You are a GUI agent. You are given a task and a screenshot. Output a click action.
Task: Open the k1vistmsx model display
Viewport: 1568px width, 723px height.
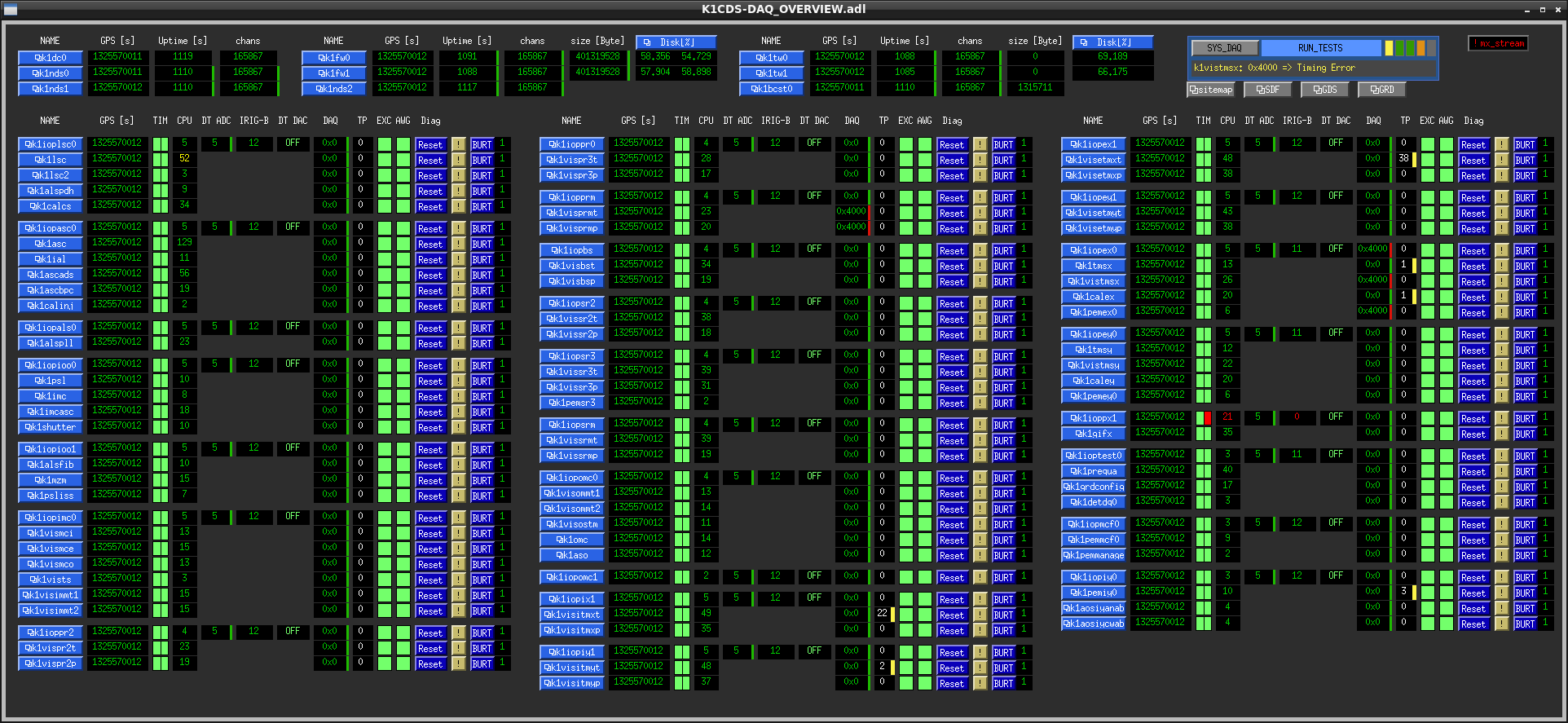[x=1094, y=281]
